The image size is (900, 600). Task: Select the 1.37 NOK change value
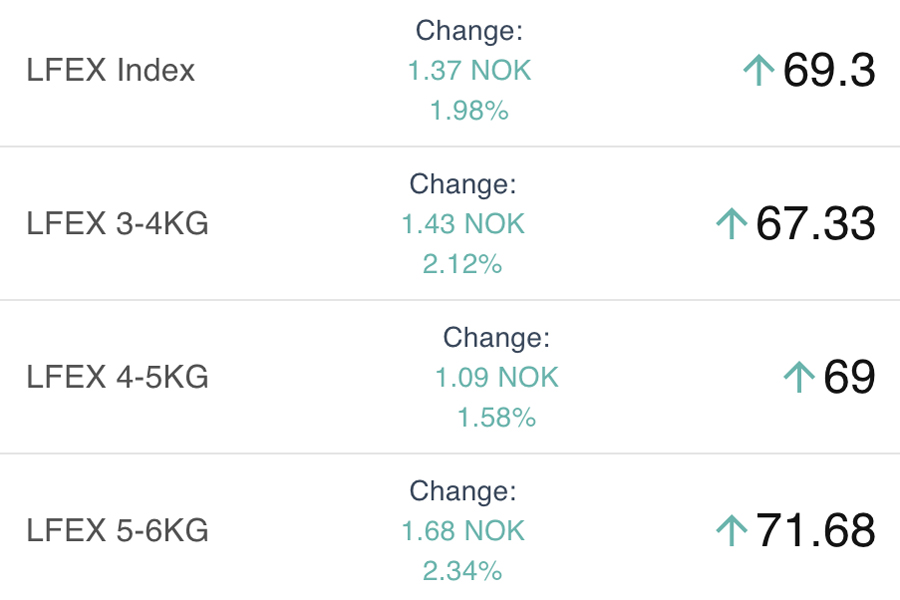point(469,71)
